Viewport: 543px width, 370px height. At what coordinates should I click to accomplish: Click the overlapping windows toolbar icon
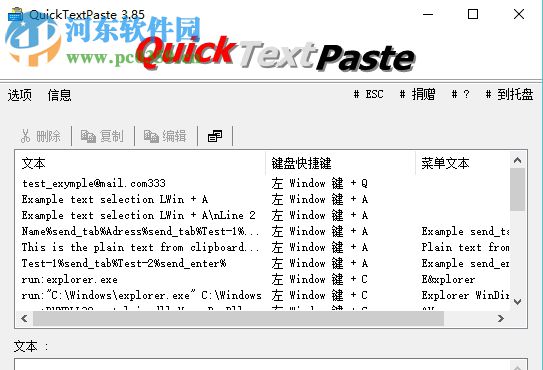point(215,136)
